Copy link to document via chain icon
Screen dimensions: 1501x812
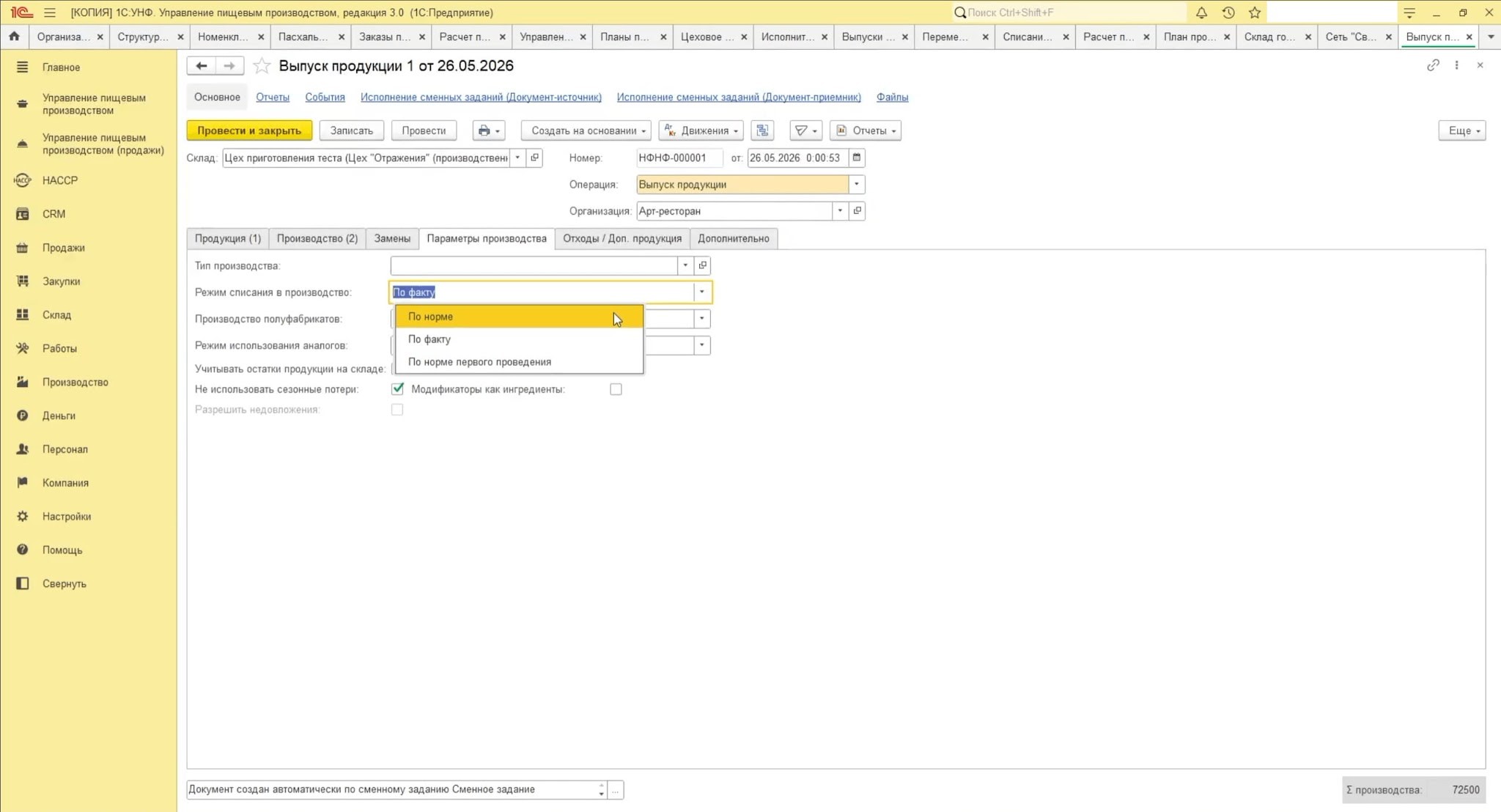[1433, 65]
